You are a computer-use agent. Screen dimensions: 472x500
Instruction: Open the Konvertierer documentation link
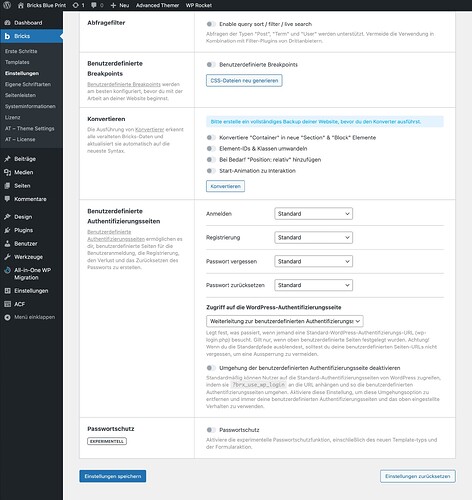[150, 129]
